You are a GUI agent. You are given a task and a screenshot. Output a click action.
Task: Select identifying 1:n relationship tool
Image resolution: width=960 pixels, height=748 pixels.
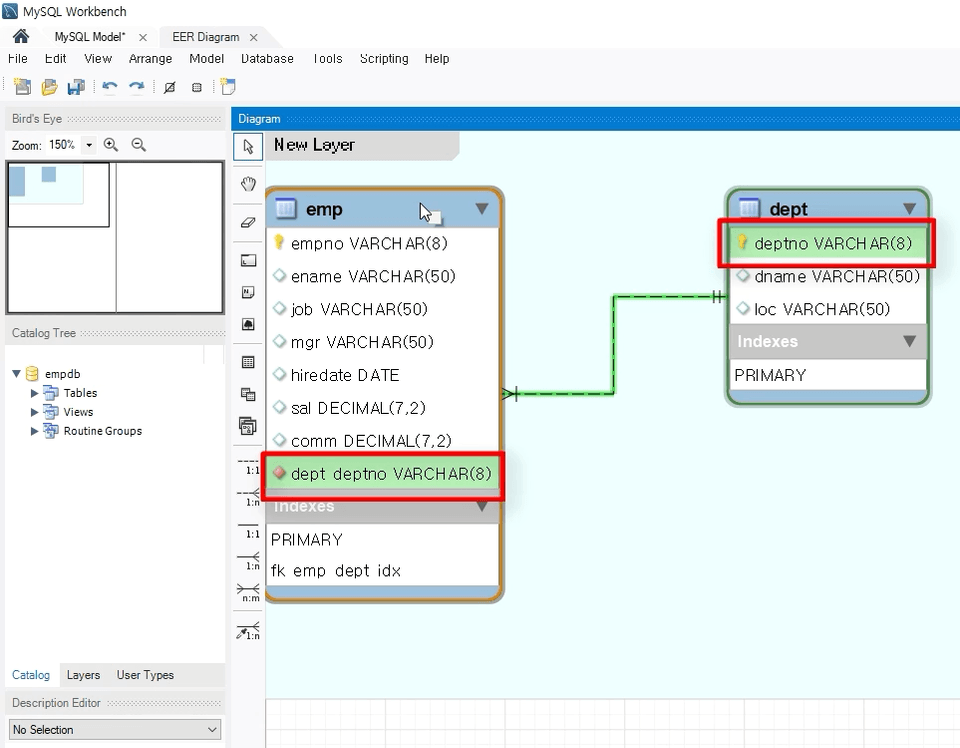(248, 561)
